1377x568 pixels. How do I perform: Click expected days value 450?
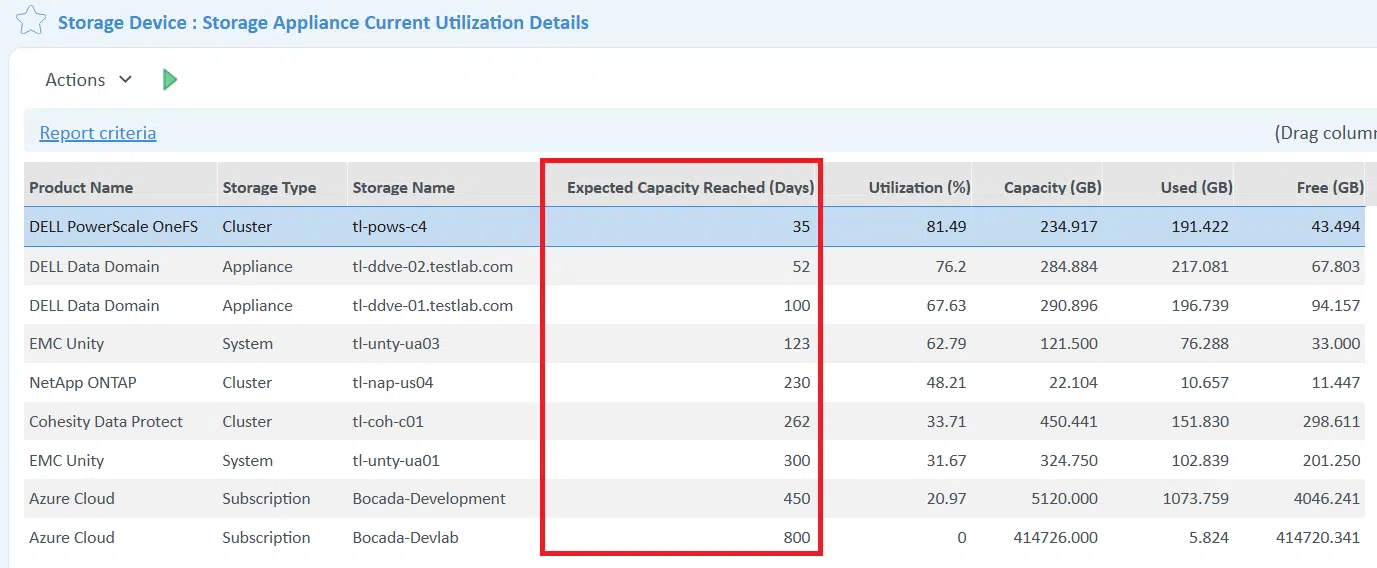pyautogui.click(x=797, y=499)
